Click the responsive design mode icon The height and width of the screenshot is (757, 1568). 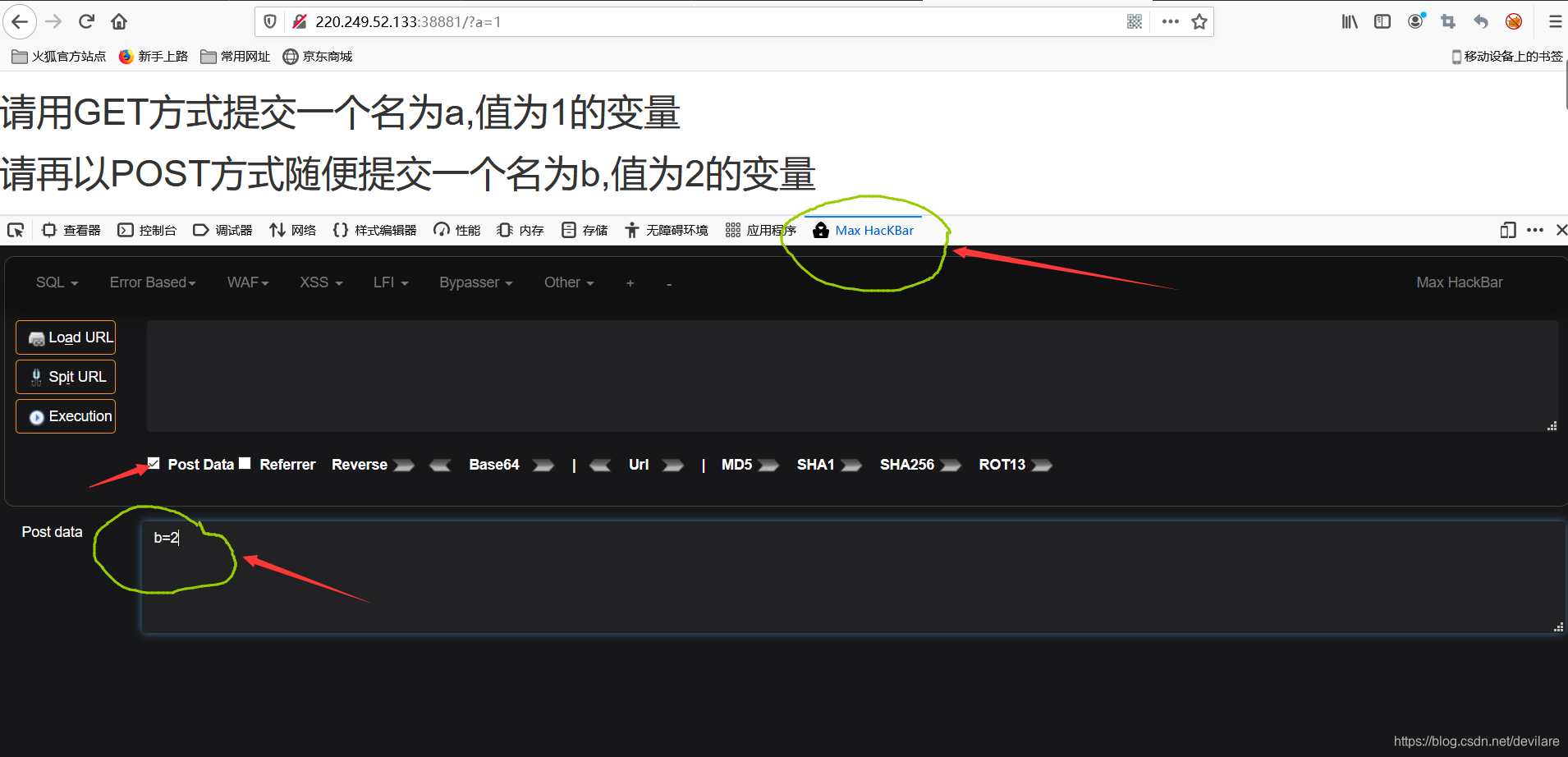click(x=1508, y=230)
